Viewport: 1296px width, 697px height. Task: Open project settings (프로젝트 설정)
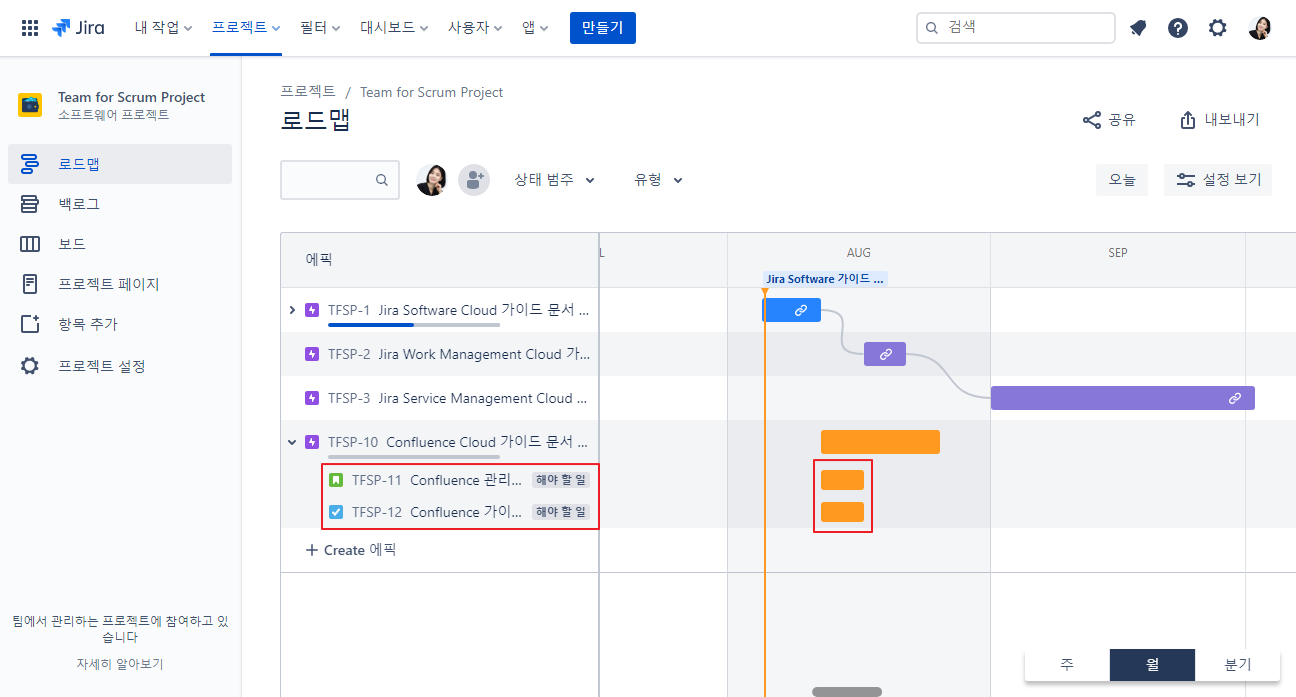pyautogui.click(x=120, y=366)
